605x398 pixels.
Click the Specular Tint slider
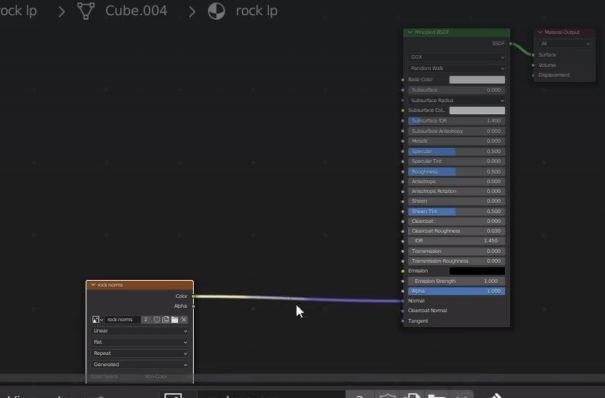click(456, 161)
